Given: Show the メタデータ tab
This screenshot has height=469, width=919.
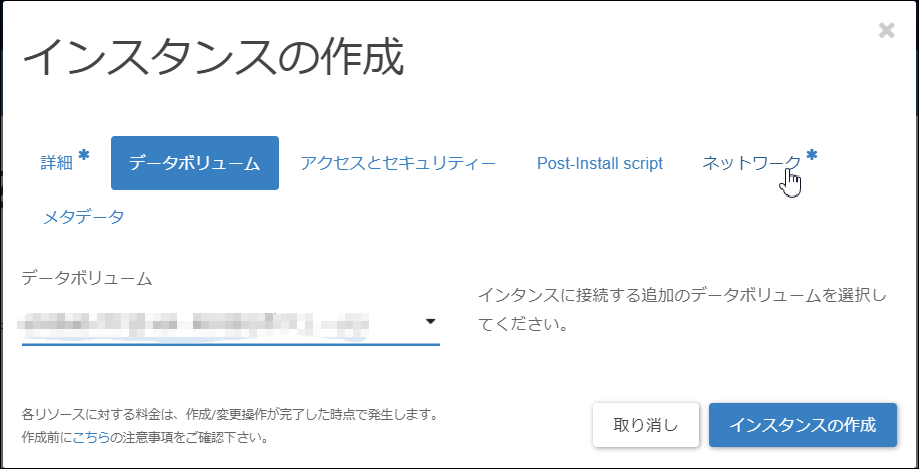Looking at the screenshot, I should pos(83,216).
